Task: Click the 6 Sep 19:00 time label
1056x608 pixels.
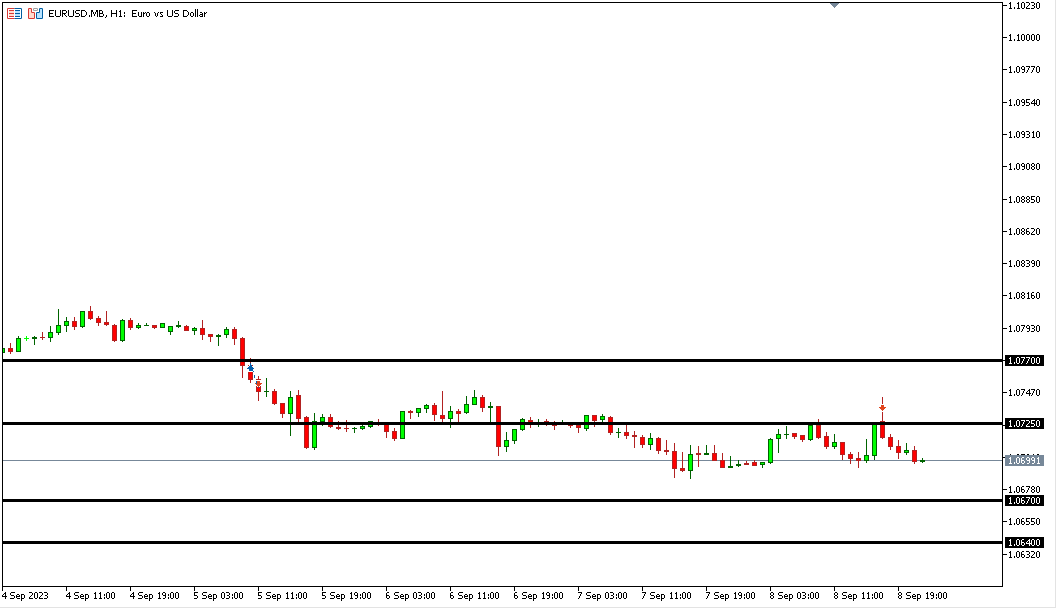Action: (x=538, y=596)
